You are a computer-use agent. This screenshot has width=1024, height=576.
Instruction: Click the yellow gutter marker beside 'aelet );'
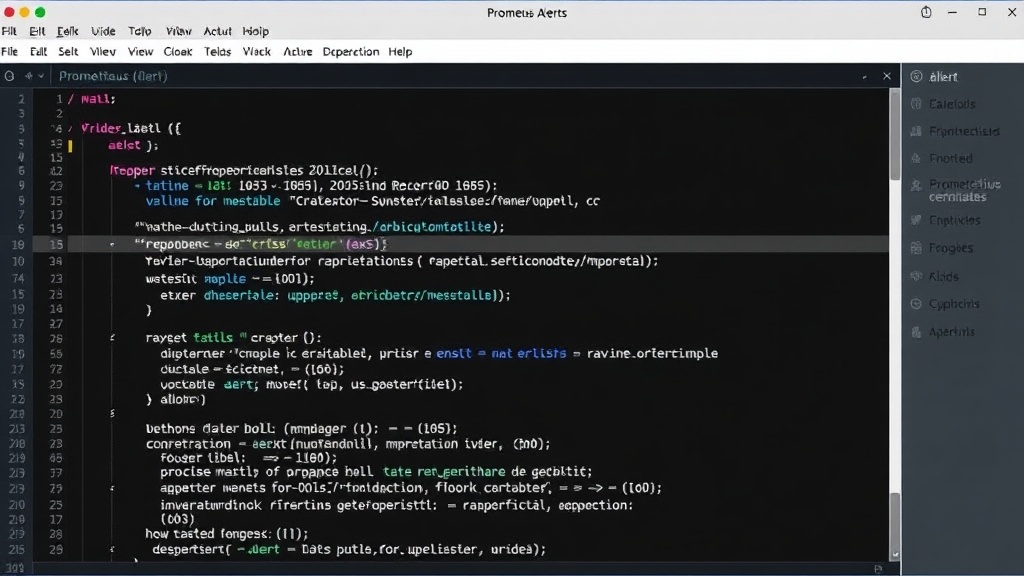coord(71,146)
